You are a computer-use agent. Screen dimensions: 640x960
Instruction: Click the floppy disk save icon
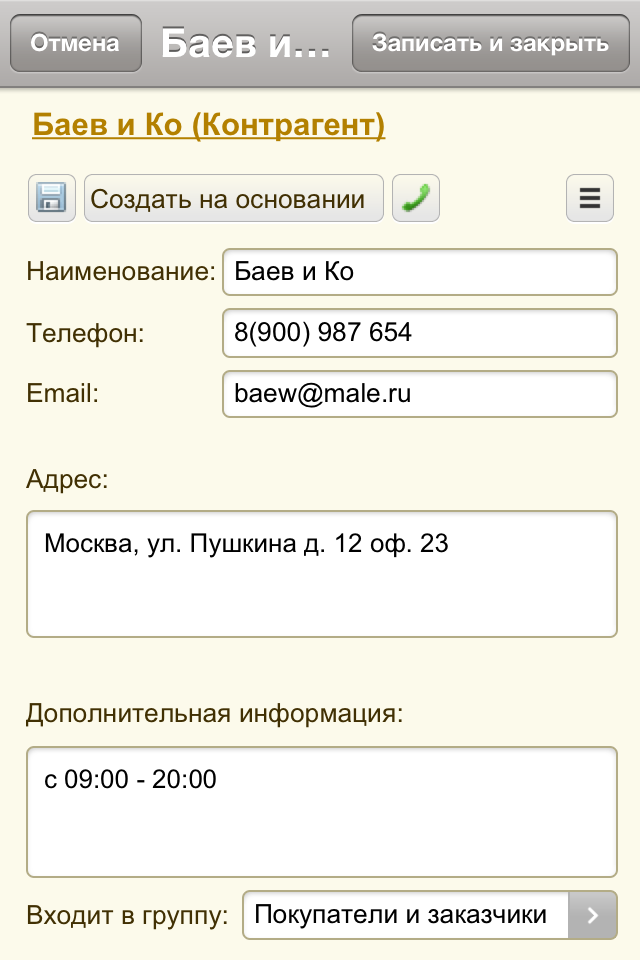coord(52,198)
